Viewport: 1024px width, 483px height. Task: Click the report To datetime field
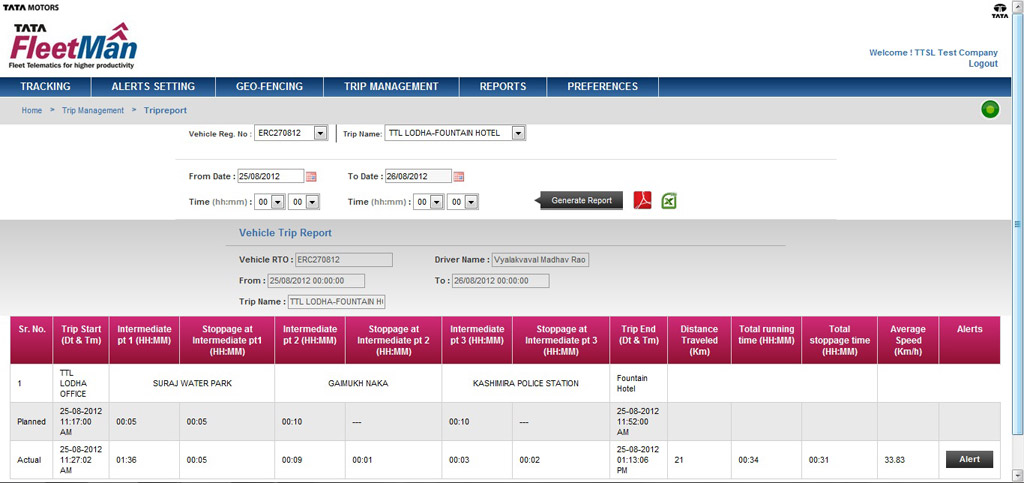[501, 281]
